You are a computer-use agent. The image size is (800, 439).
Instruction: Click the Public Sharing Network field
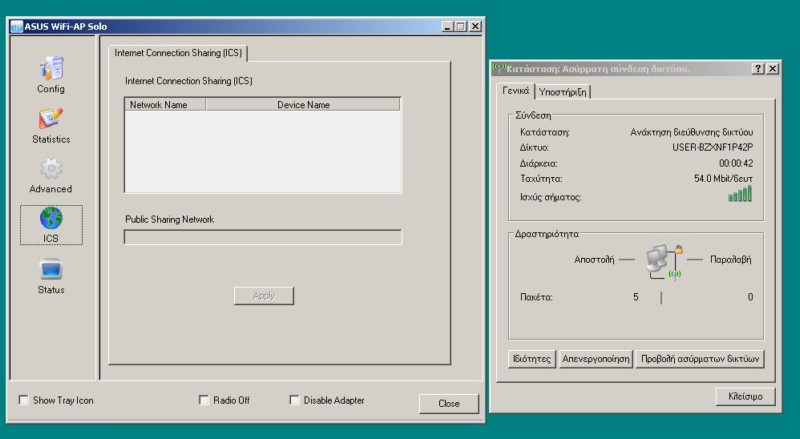(263, 237)
